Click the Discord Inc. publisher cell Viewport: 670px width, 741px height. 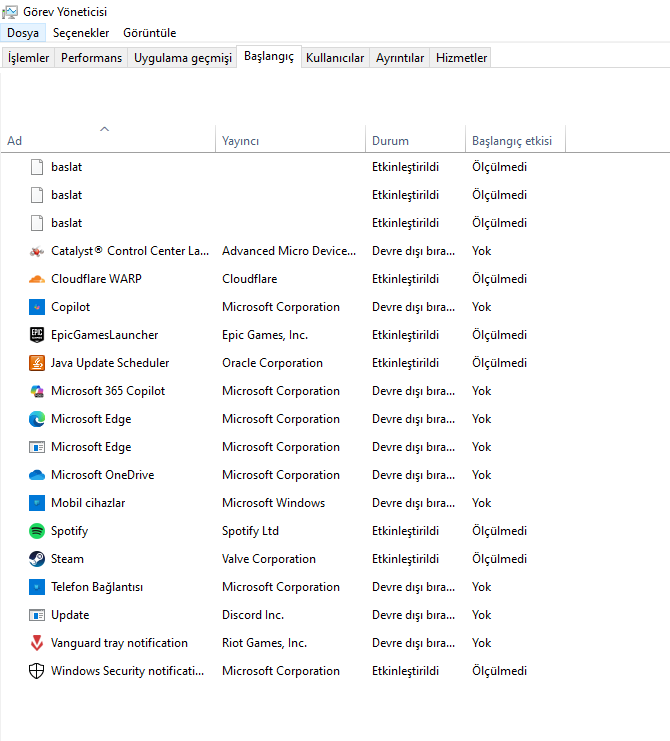coord(253,615)
